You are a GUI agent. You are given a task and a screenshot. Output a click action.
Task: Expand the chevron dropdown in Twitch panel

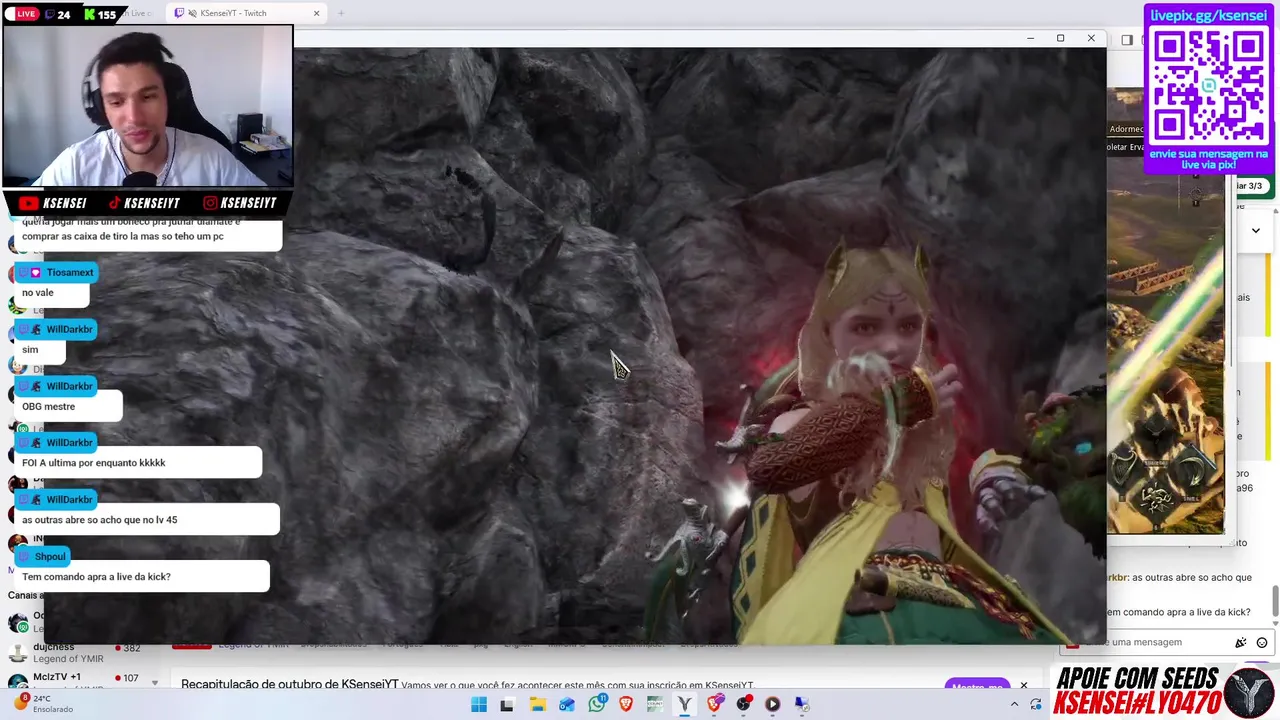(1256, 231)
